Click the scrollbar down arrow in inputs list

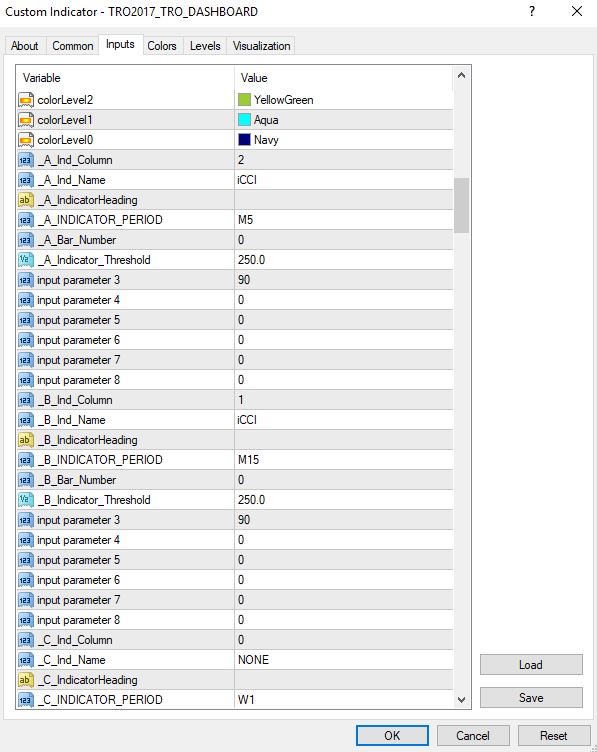click(x=461, y=700)
